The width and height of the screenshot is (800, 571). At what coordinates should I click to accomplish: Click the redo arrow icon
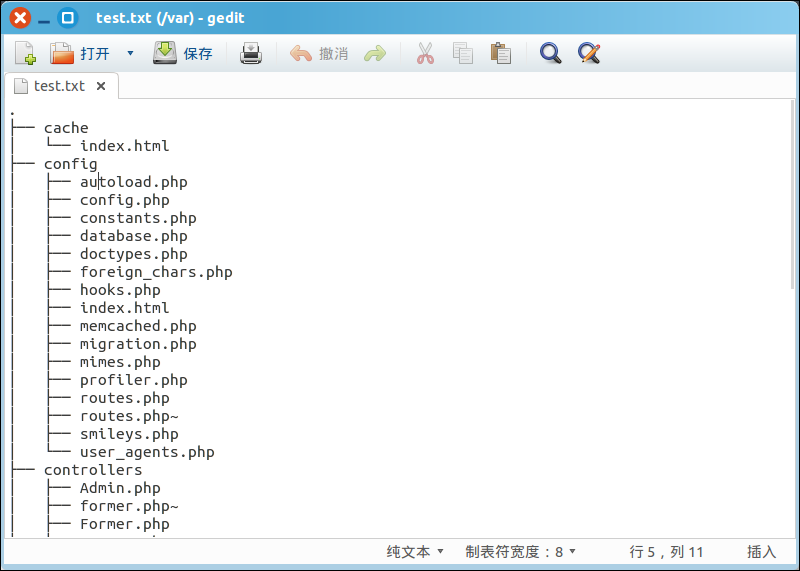375,54
